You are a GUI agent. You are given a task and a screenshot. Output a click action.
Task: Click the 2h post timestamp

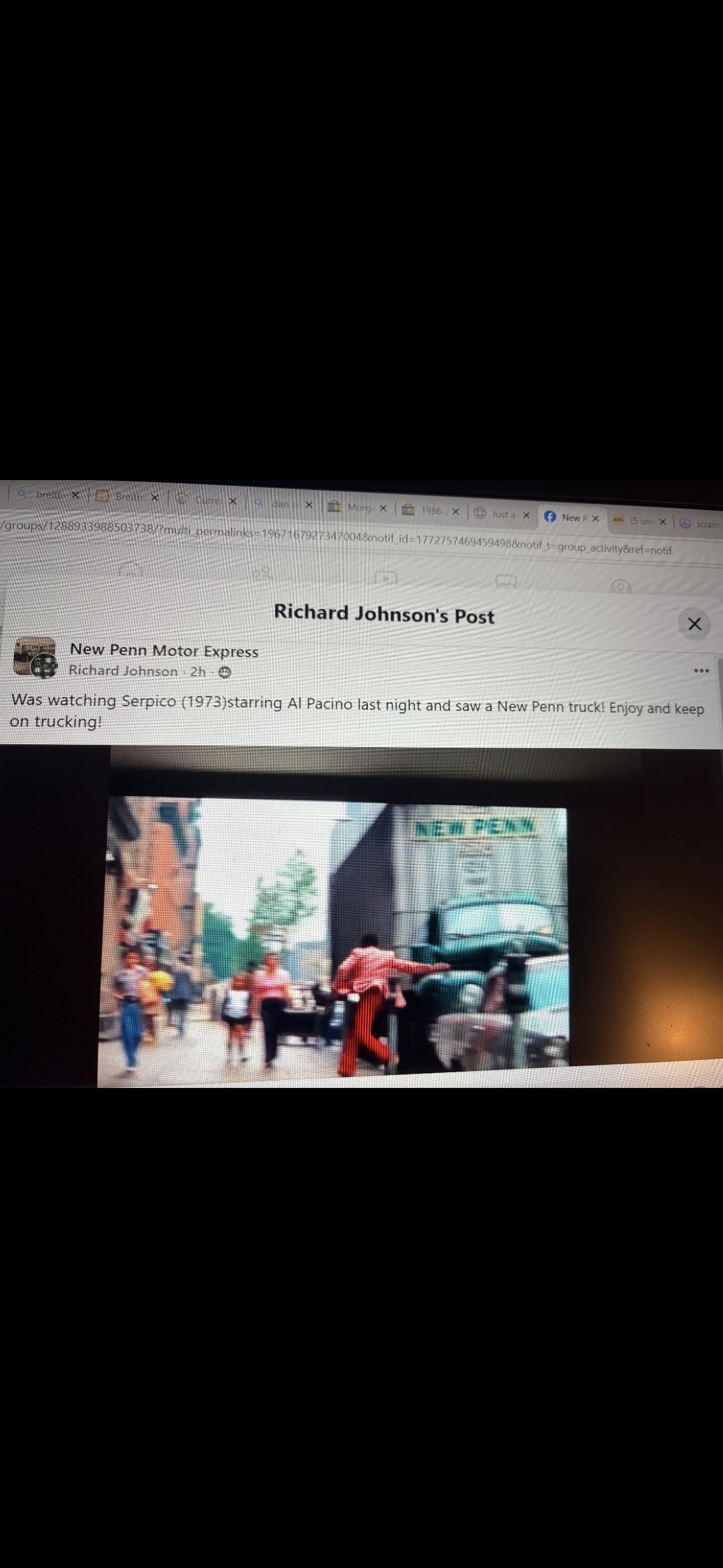[198, 671]
